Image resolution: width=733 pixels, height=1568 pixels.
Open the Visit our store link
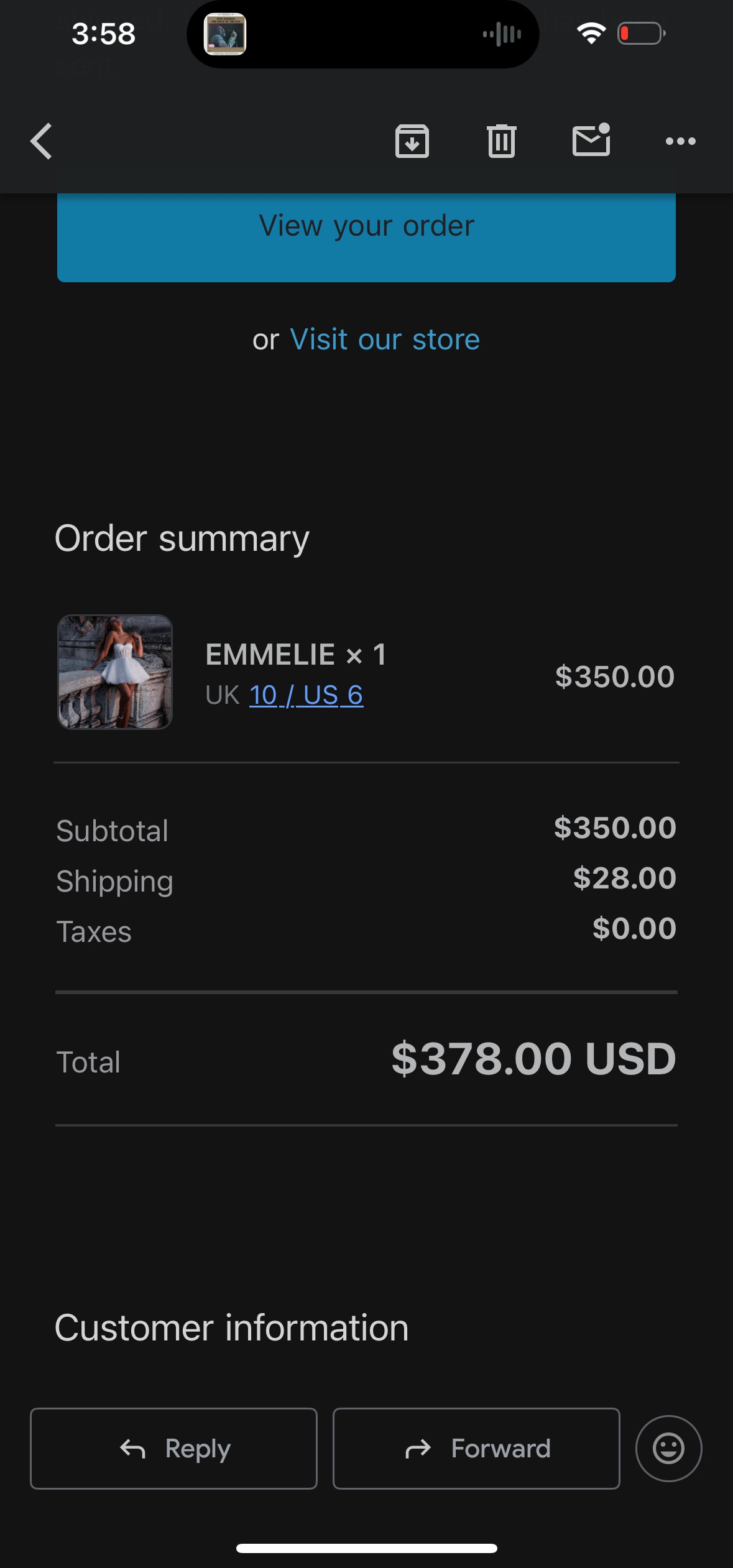click(385, 339)
